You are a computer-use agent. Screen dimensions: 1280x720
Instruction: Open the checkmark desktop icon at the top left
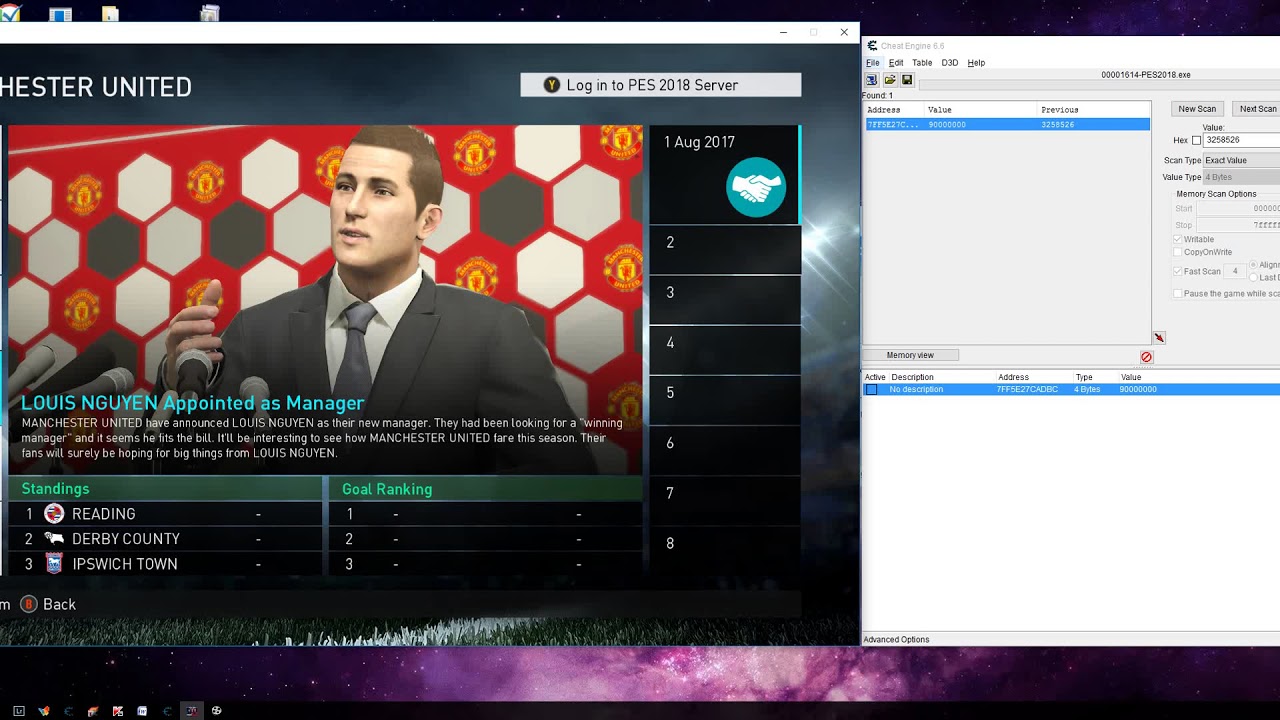pos(10,12)
